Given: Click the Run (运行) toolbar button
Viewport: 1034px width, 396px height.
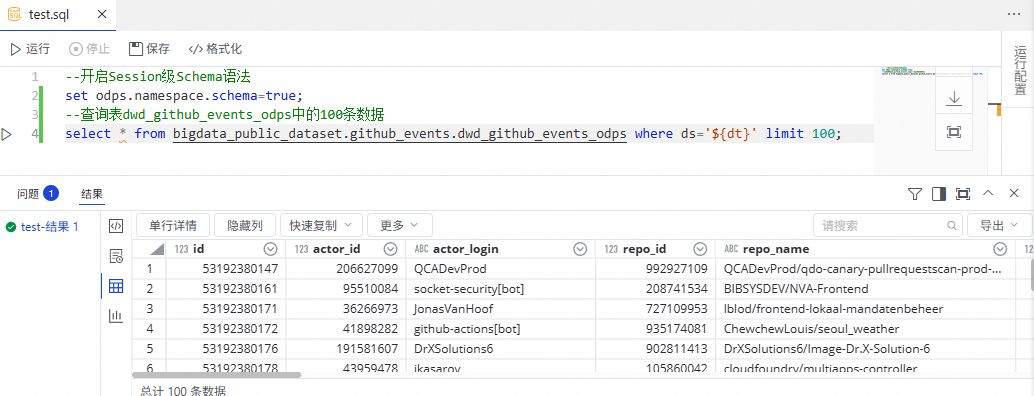Looking at the screenshot, I should click(30, 49).
